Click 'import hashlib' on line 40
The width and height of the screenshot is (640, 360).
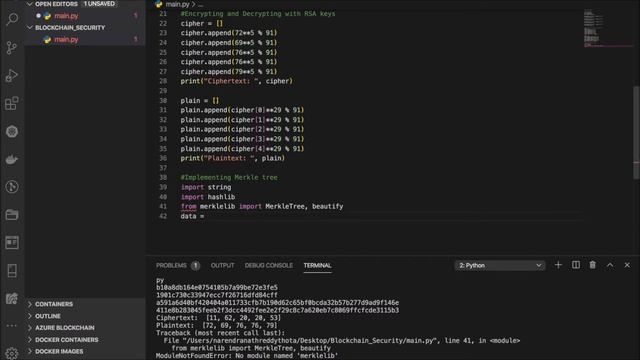tap(208, 197)
